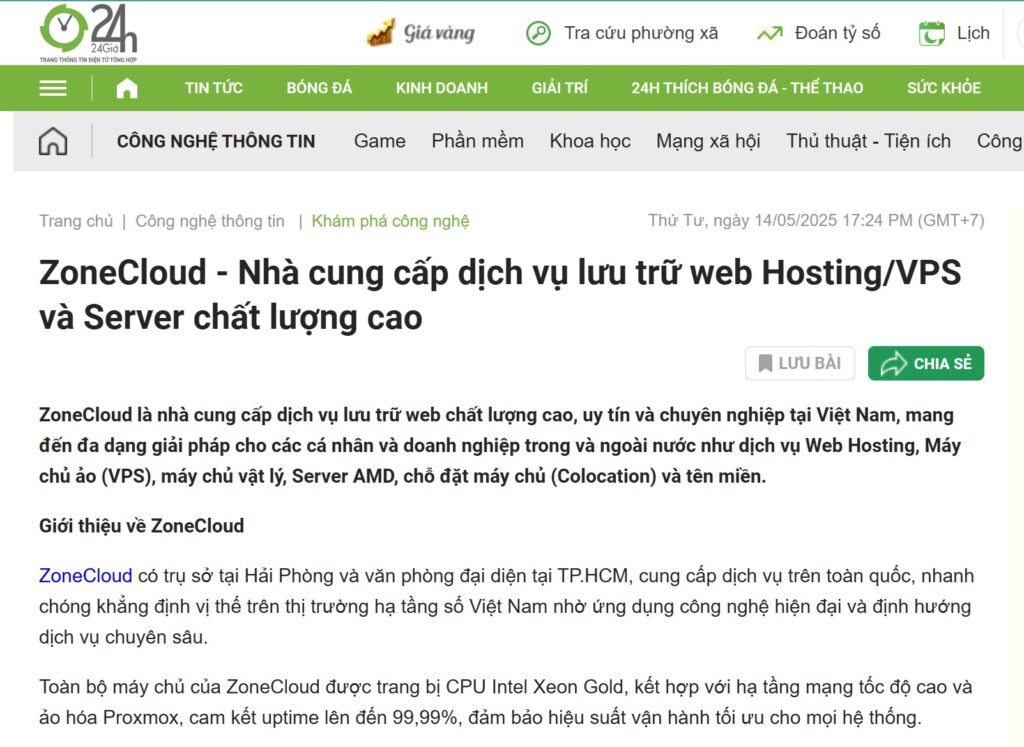Click the Giá vàng gold chart icon
This screenshot has width=1024, height=747.
pyautogui.click(x=381, y=33)
